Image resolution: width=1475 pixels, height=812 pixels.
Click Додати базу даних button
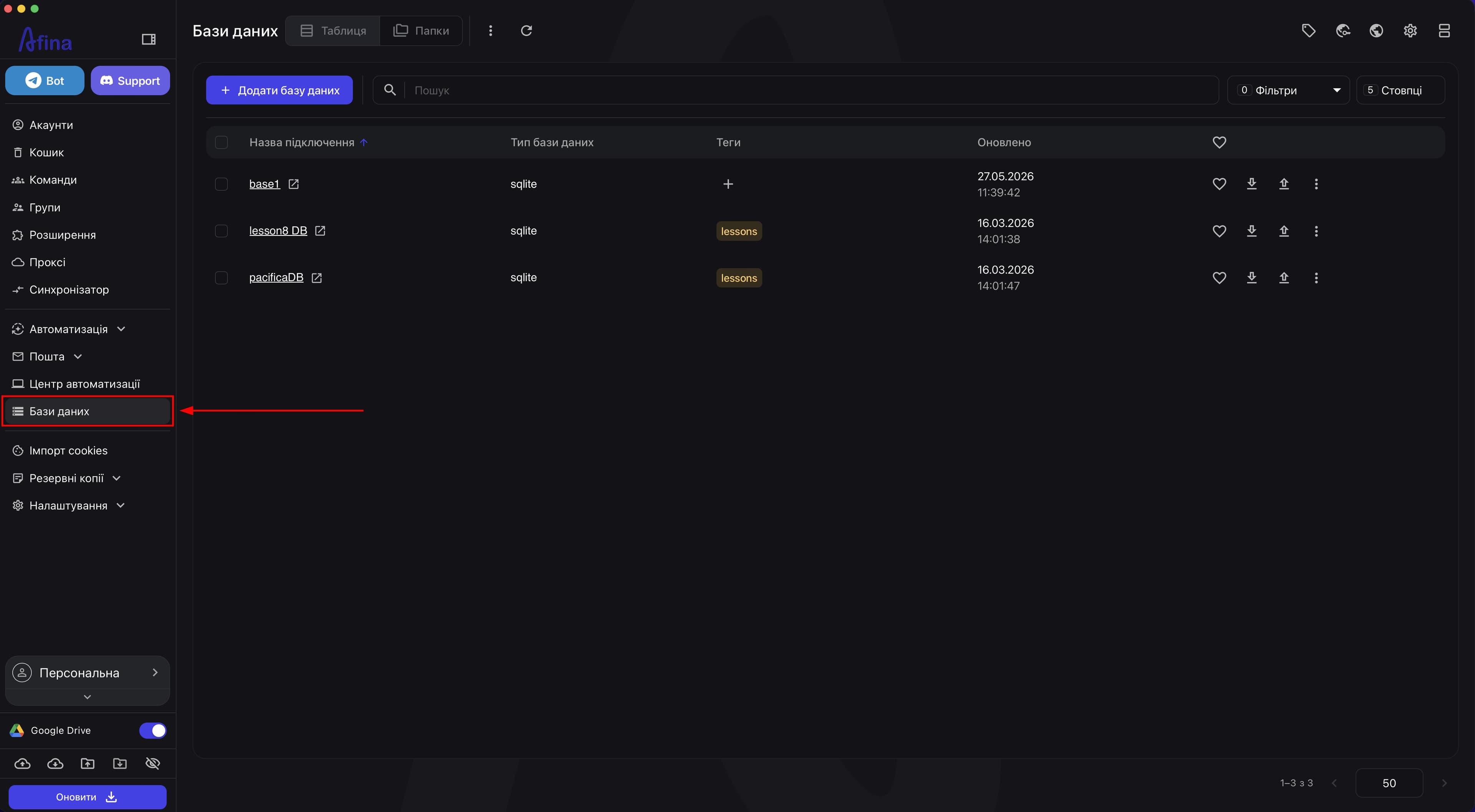pos(279,90)
